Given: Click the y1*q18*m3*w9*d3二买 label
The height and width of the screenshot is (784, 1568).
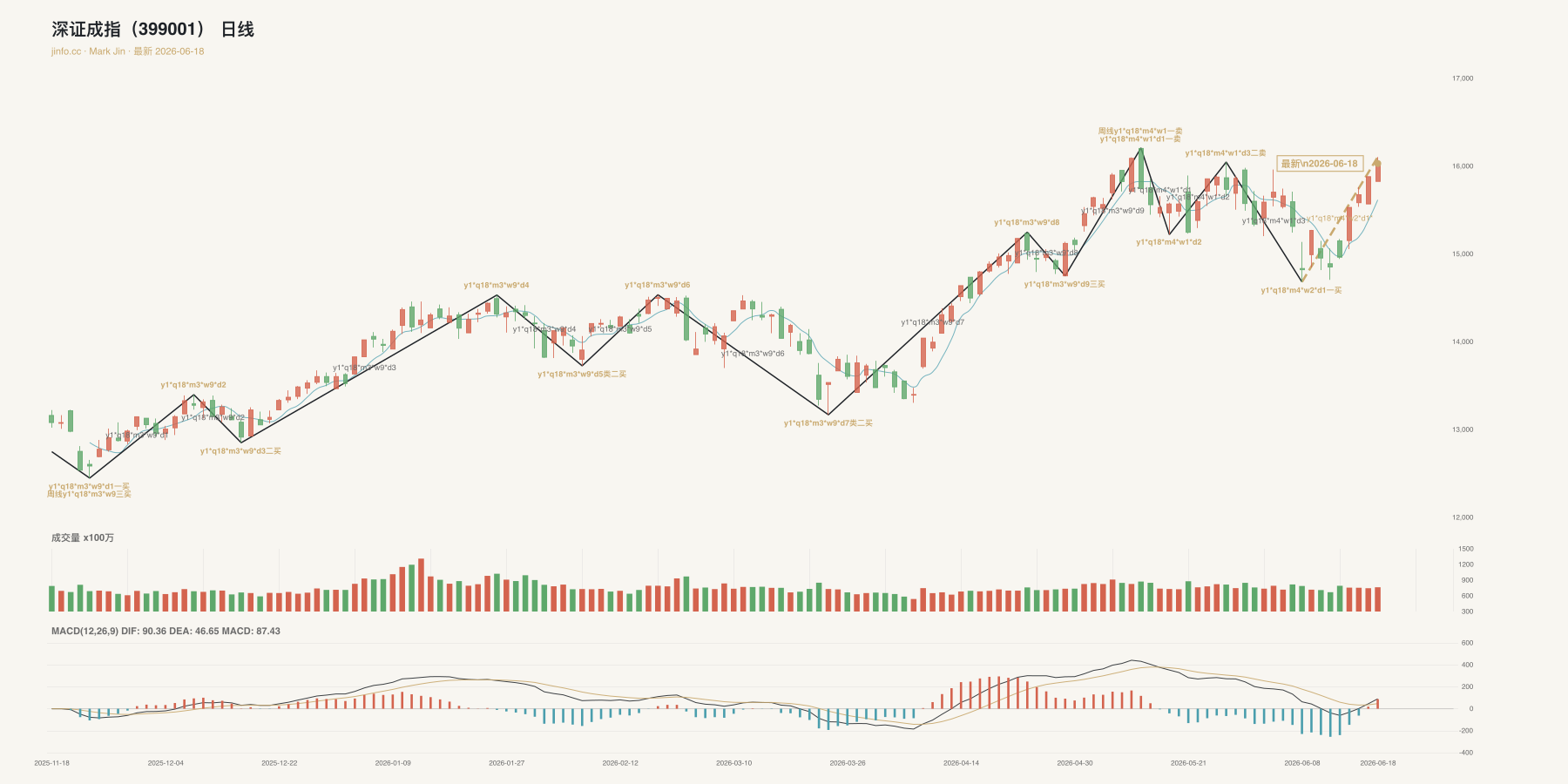Looking at the screenshot, I should (x=240, y=451).
